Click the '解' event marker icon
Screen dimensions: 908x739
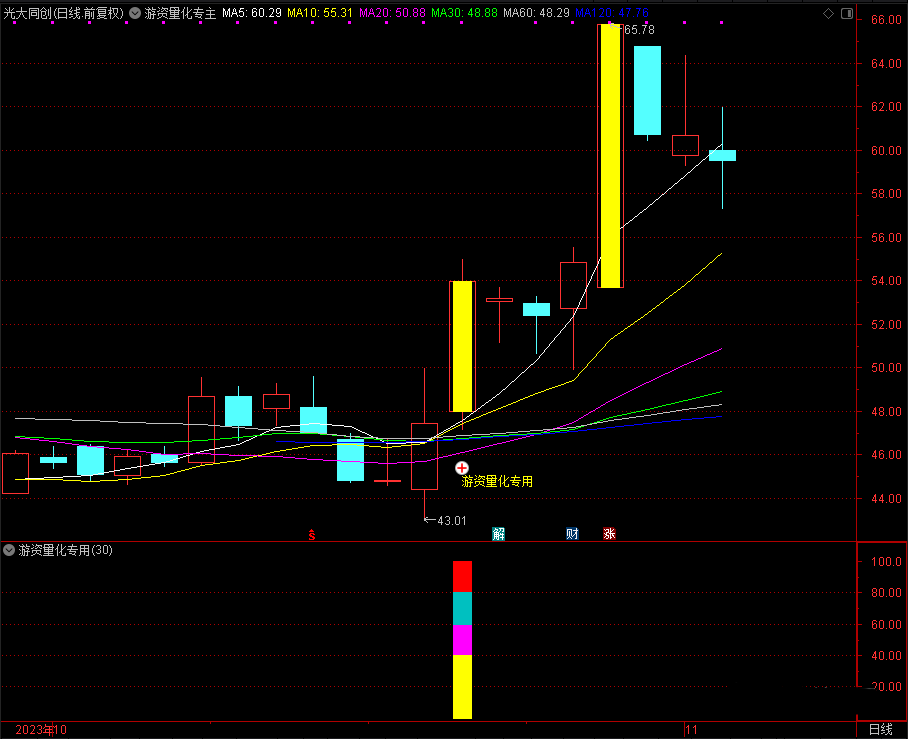tap(498, 534)
